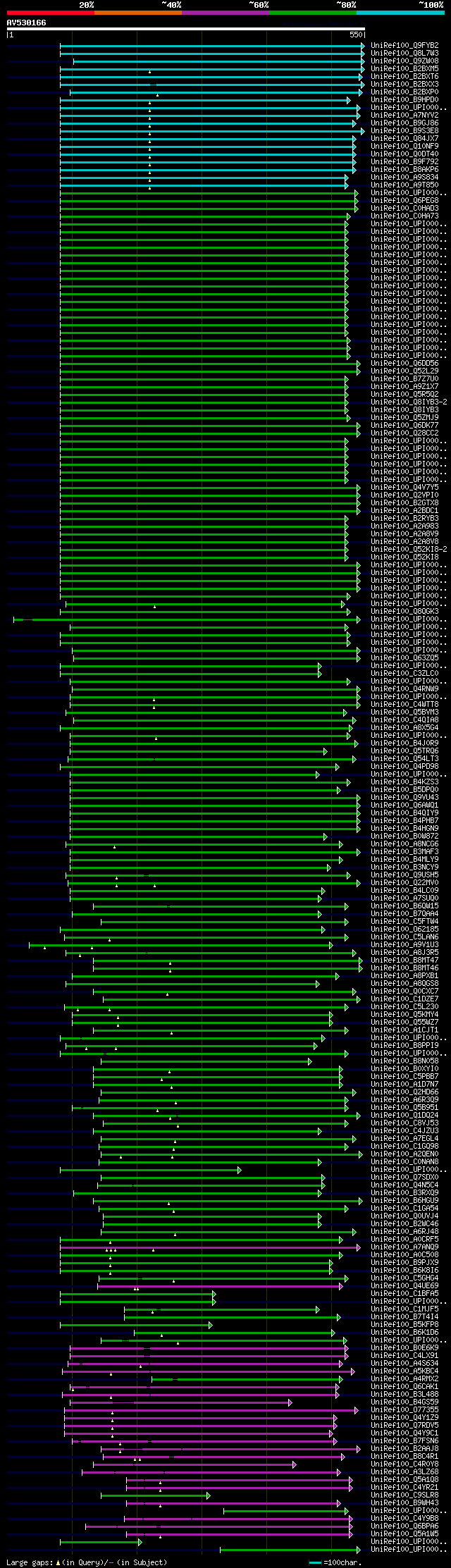This screenshot has height=1568, width=451.
Task: Click the green arrowhead ending the UniRef100_B2RYB3 bar
Action: [x=346, y=518]
